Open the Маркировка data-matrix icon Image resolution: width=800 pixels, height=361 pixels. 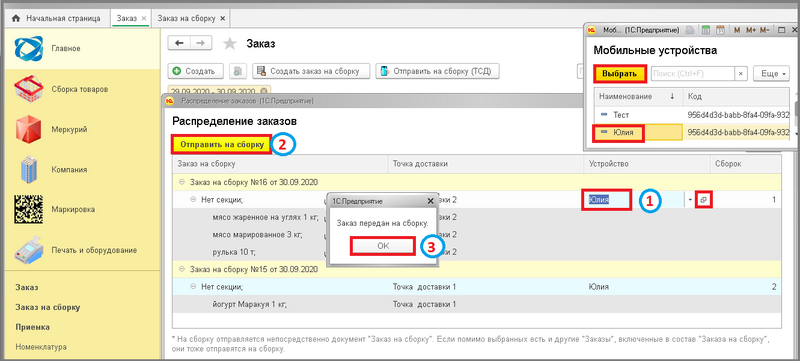pyautogui.click(x=29, y=210)
